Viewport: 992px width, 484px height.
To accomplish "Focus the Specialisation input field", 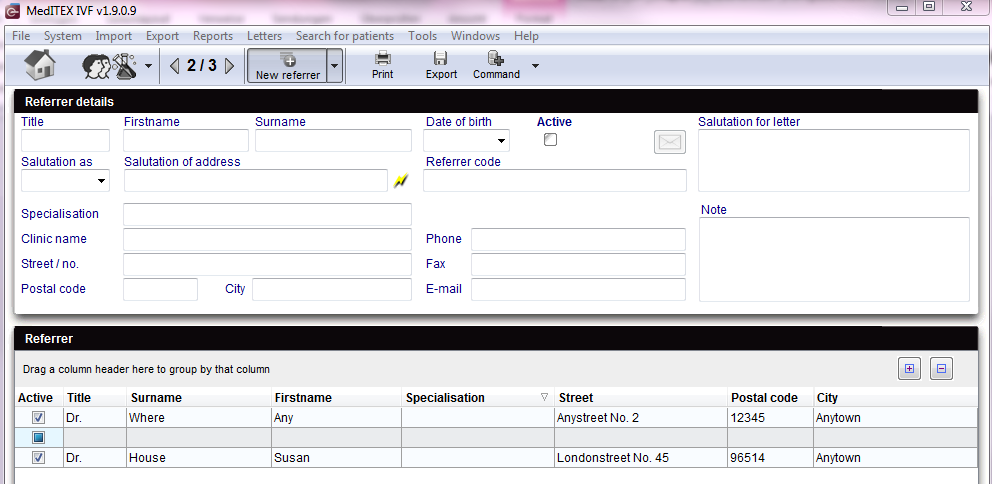I will (268, 214).
